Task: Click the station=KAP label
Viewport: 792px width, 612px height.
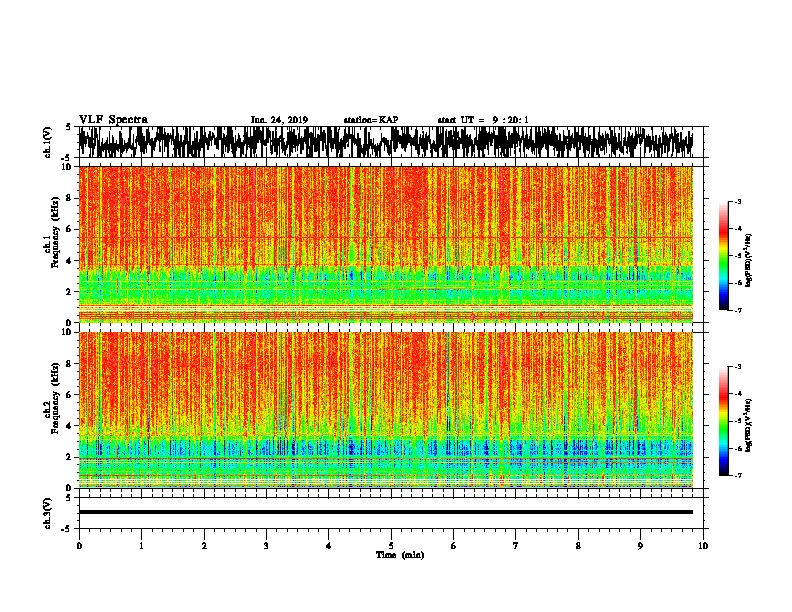Action: click(371, 120)
